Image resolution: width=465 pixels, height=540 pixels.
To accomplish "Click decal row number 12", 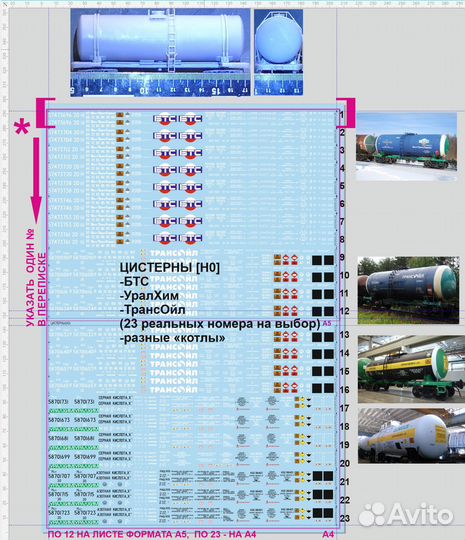I will pos(344,311).
